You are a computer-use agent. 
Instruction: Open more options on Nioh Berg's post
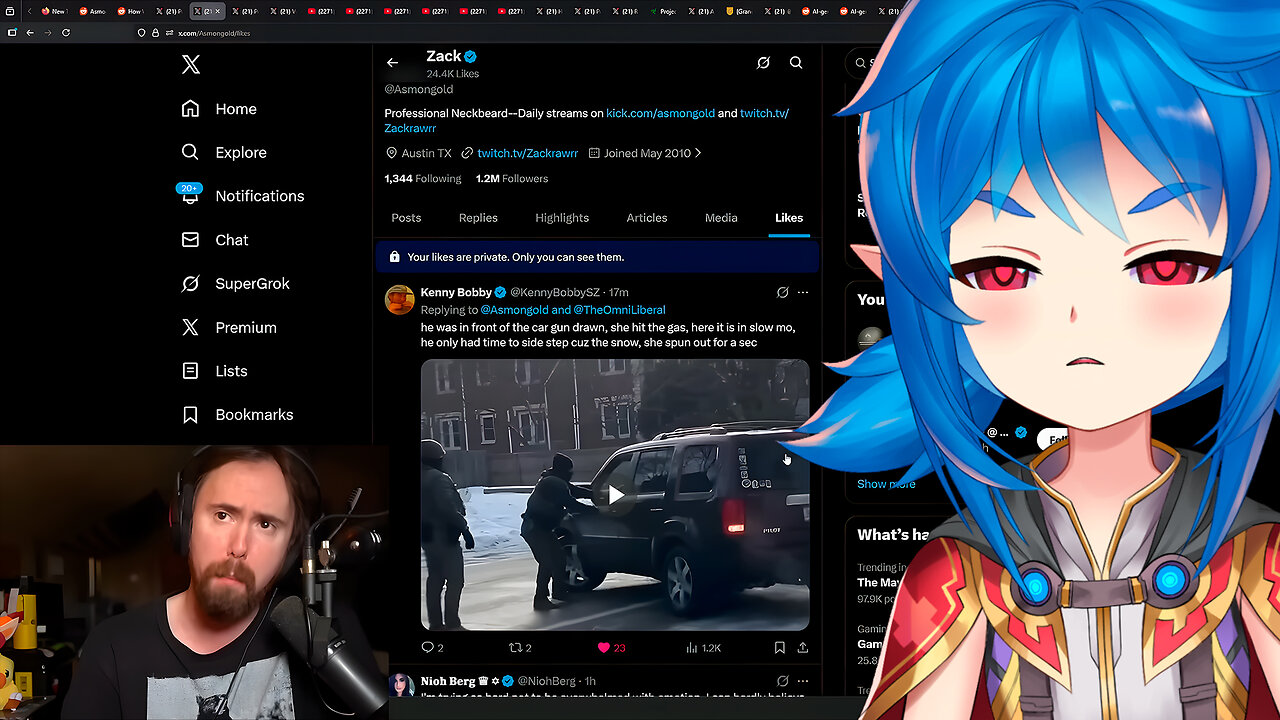(x=803, y=681)
